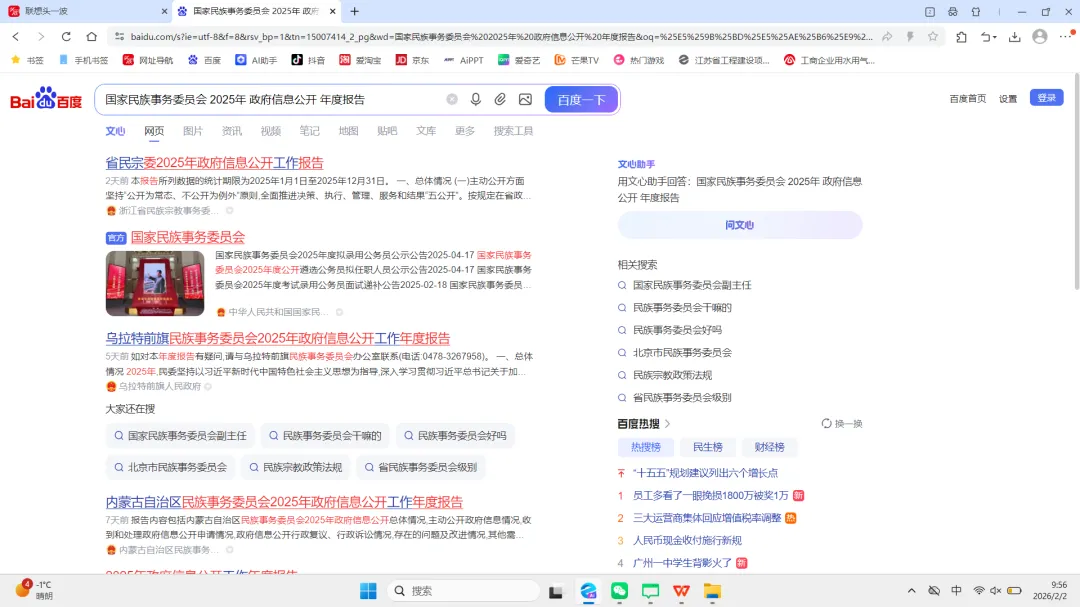
Task: Show hidden system tray icons
Action: (911, 590)
